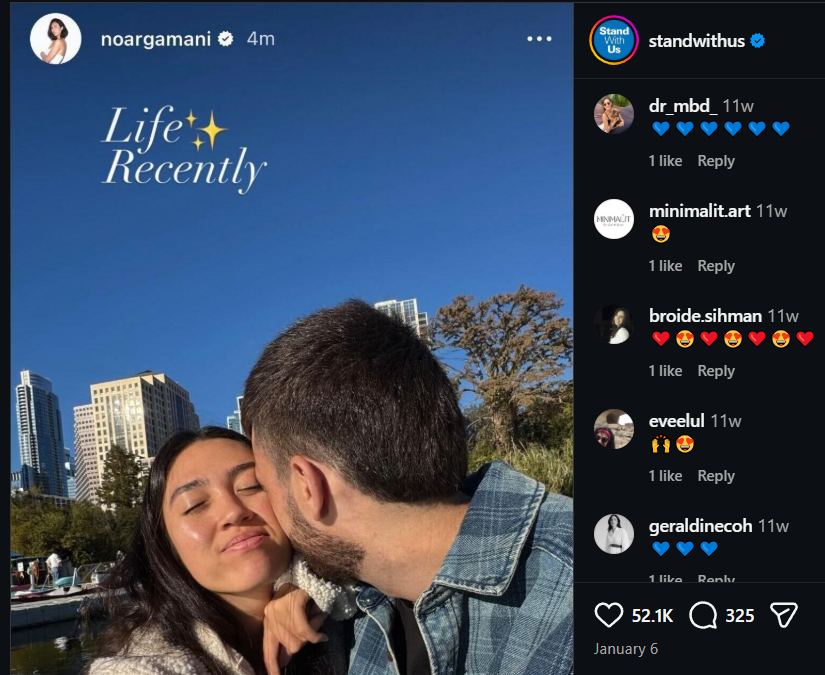Open StandWithUs profile avatar
825x675 pixels.
coord(613,41)
